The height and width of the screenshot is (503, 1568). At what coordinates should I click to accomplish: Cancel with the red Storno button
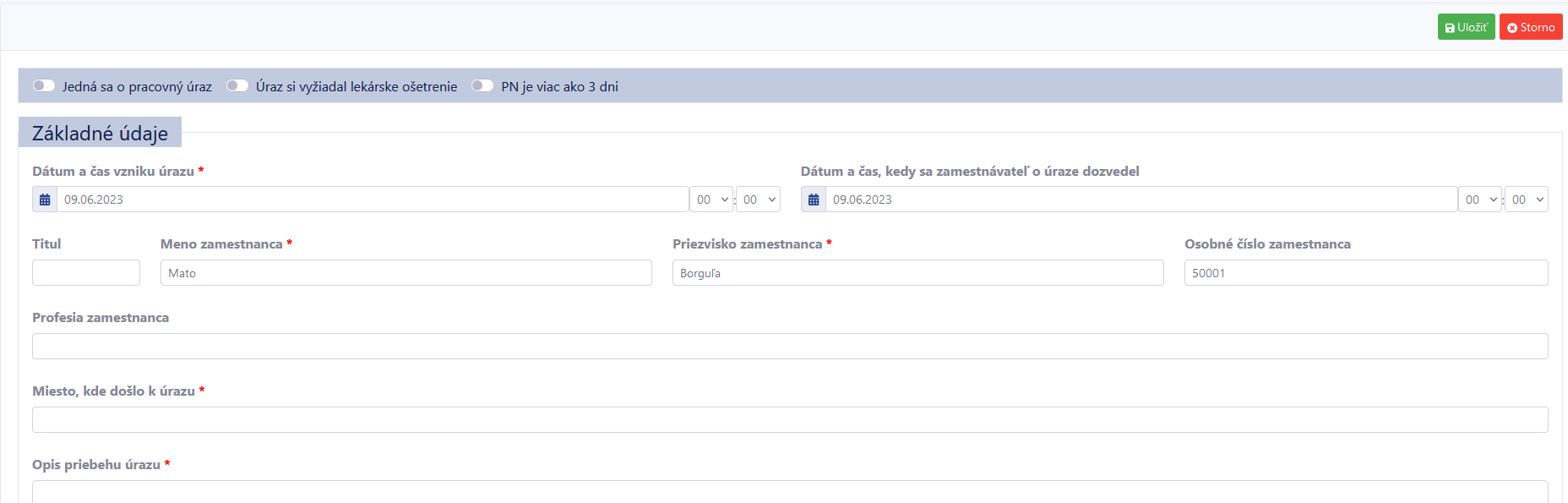(1531, 27)
